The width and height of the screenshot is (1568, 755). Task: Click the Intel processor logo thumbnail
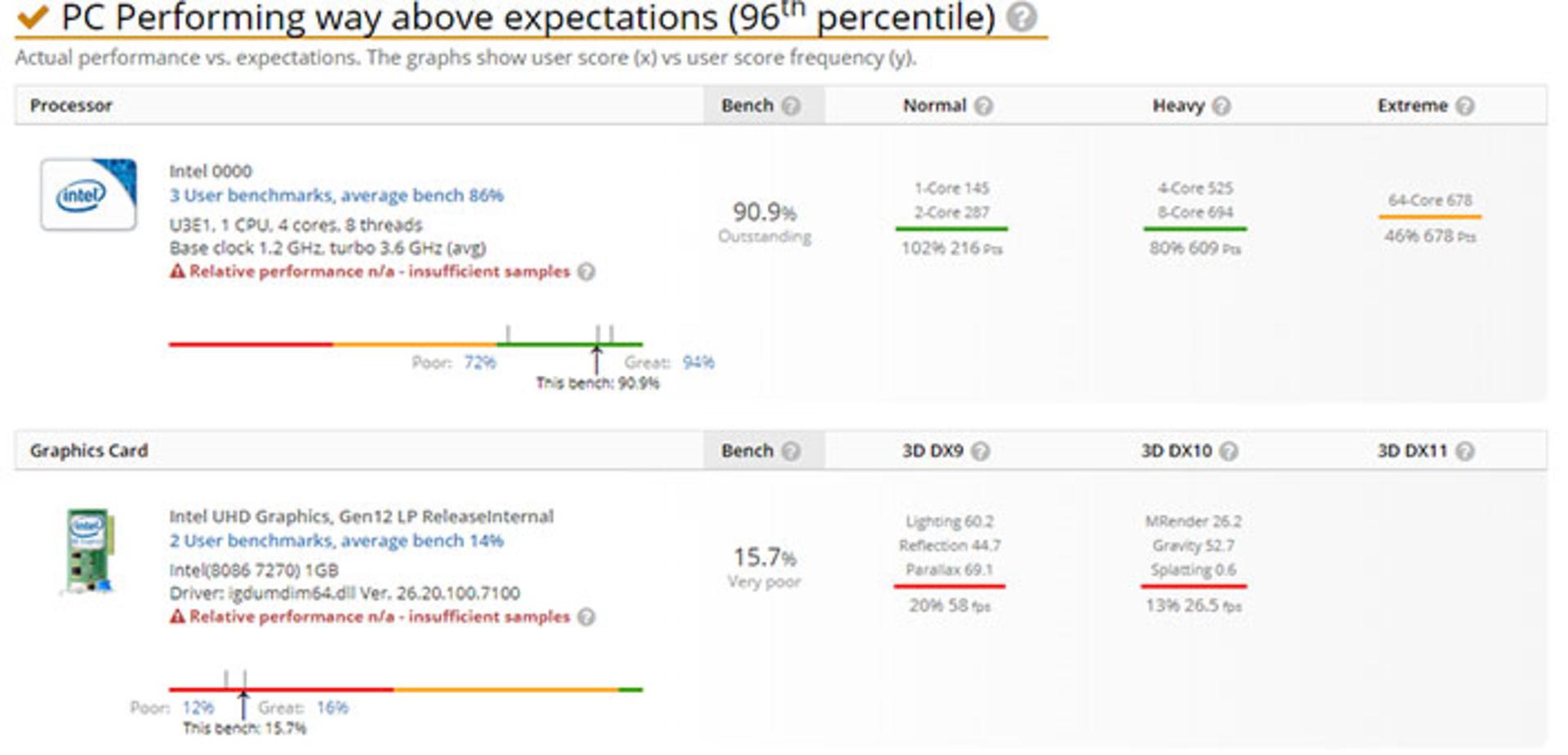tap(89, 194)
